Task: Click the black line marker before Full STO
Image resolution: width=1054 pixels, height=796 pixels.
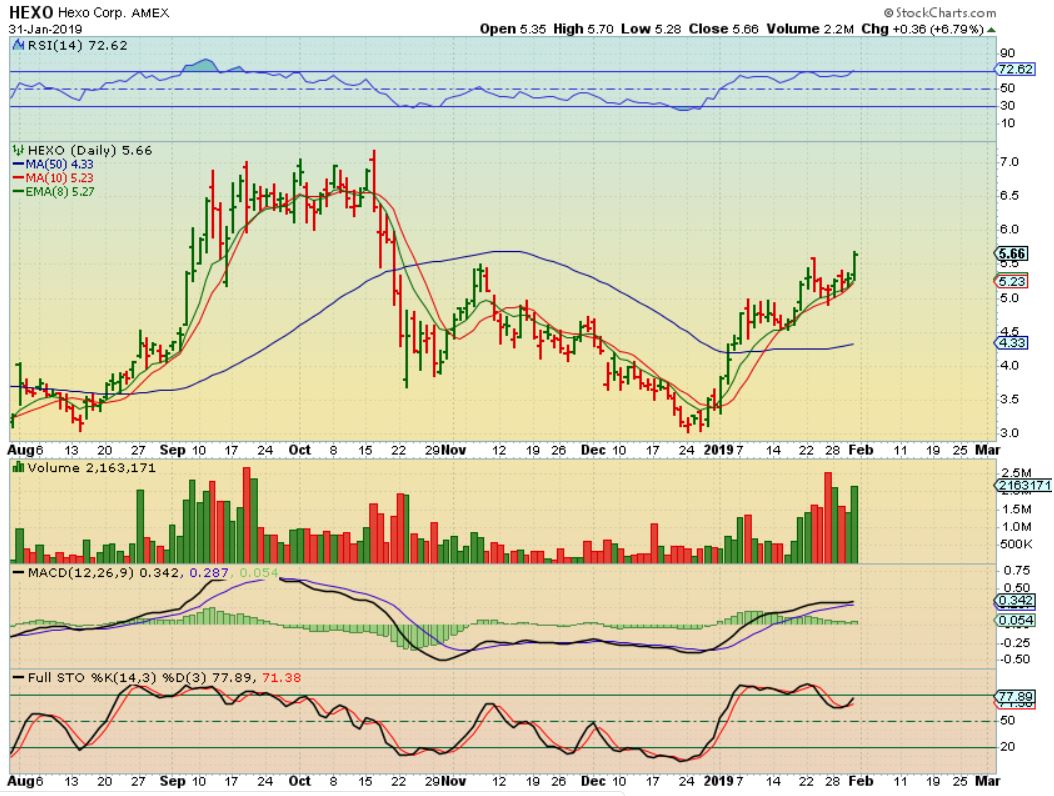Action: point(18,678)
